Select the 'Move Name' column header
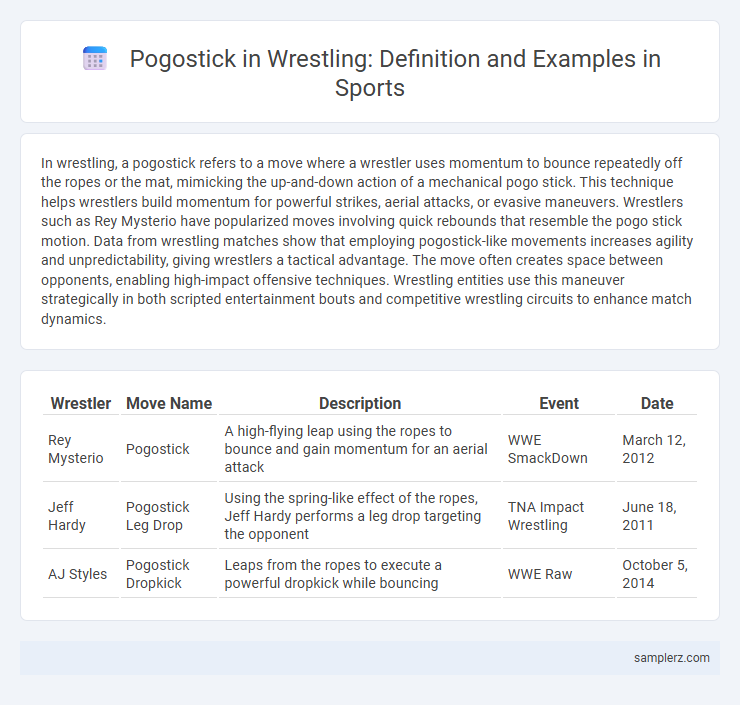Screen dimensions: 740x705 tap(169, 403)
